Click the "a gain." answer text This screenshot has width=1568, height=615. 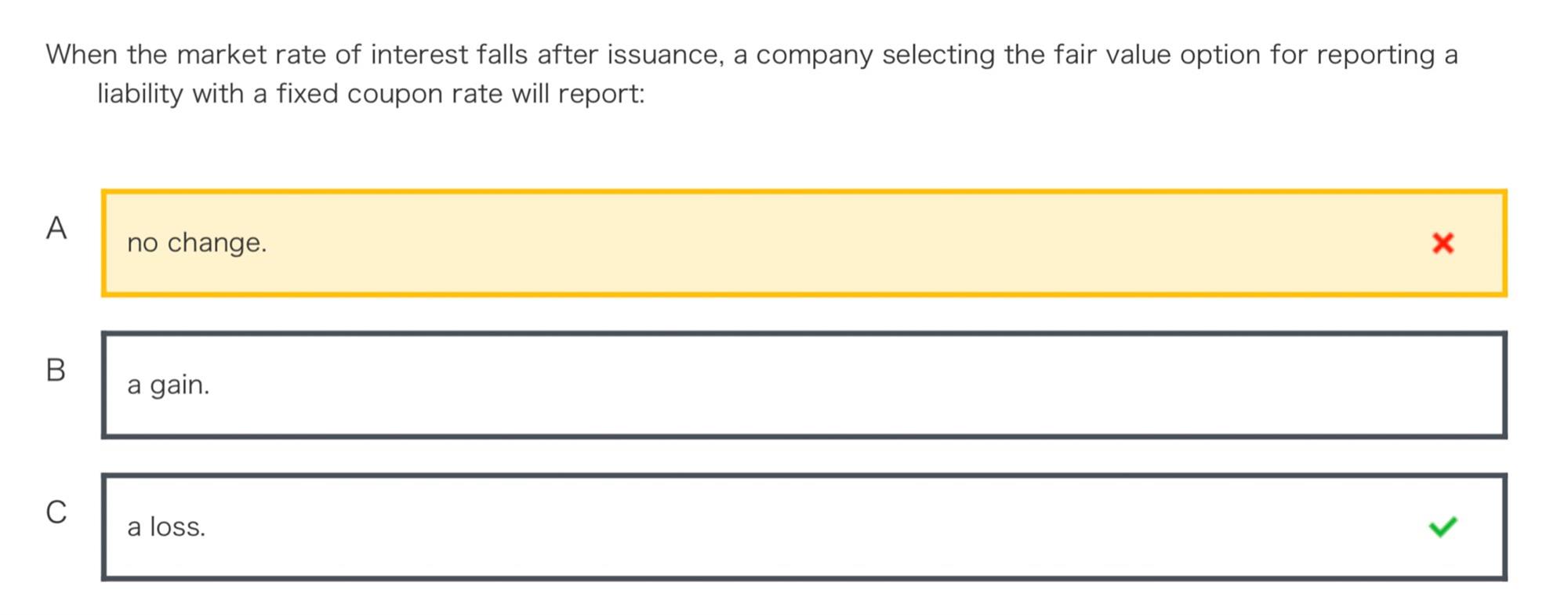pos(169,385)
